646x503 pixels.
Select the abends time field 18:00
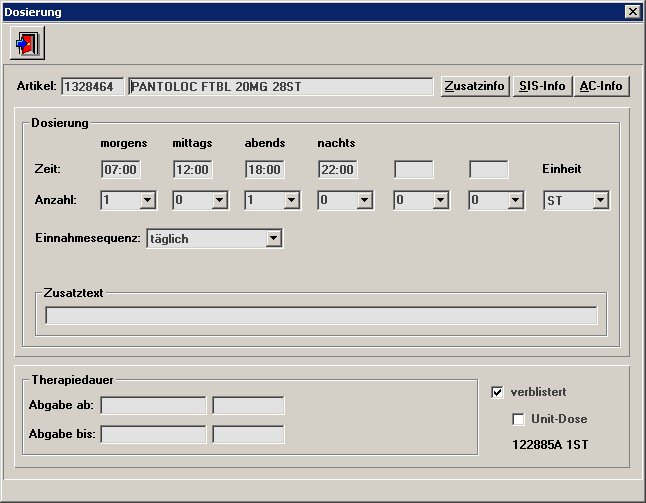pos(265,169)
